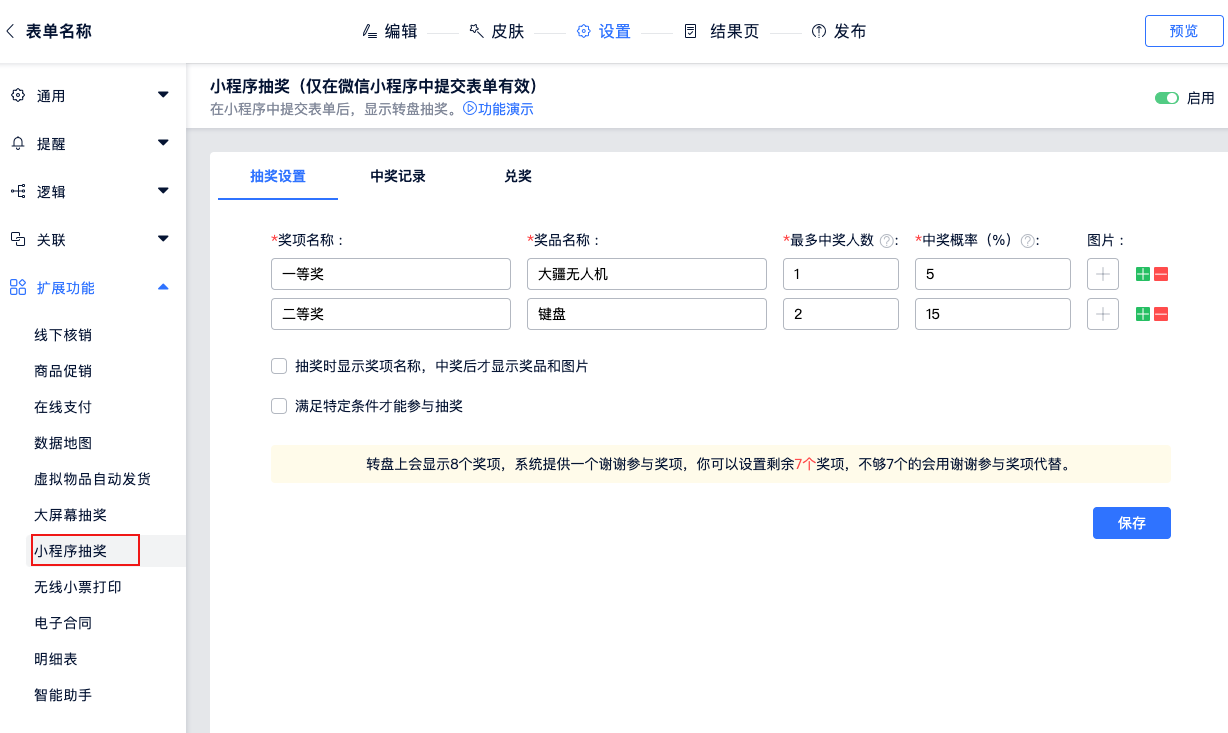Click the red remove-row icon for 二等奖

click(x=1161, y=314)
